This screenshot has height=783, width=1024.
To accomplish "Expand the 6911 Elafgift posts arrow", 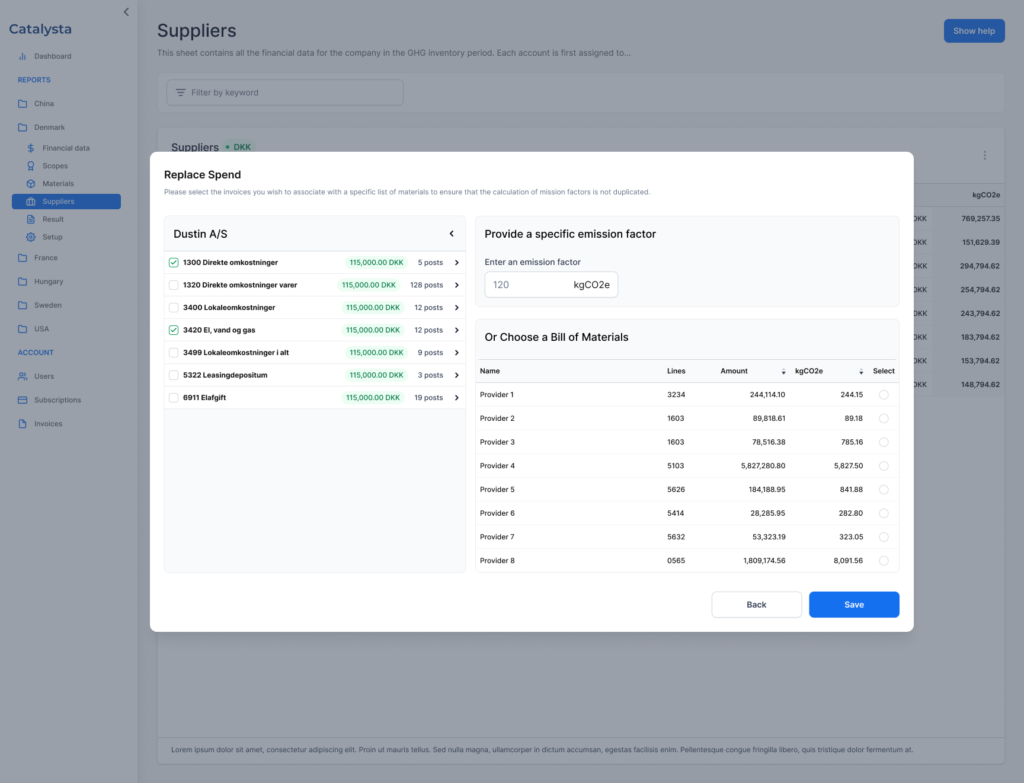I will (456, 398).
